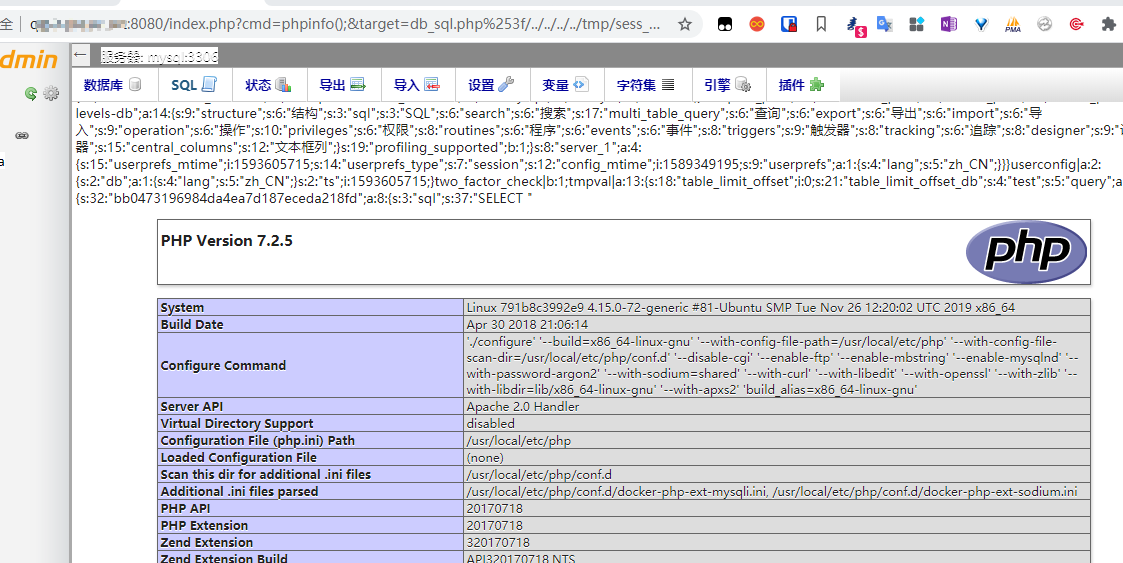Screen dimensions: 1123x563
Task: Click the PHP logo image
Action: 1025,252
